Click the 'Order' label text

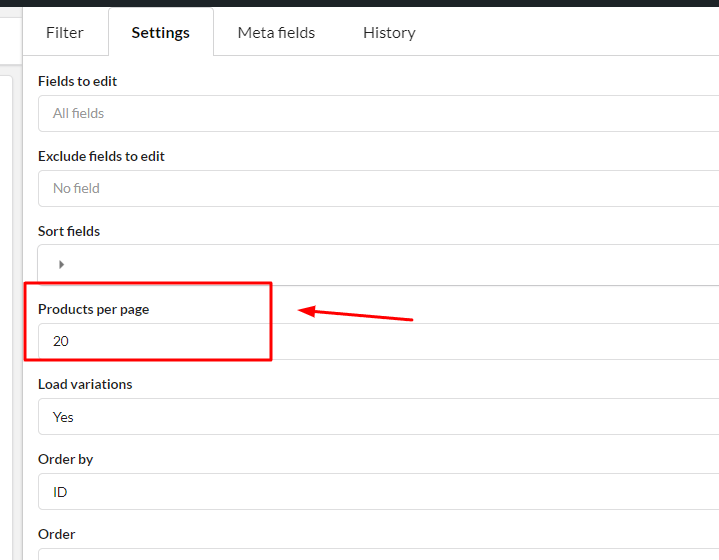tap(56, 534)
